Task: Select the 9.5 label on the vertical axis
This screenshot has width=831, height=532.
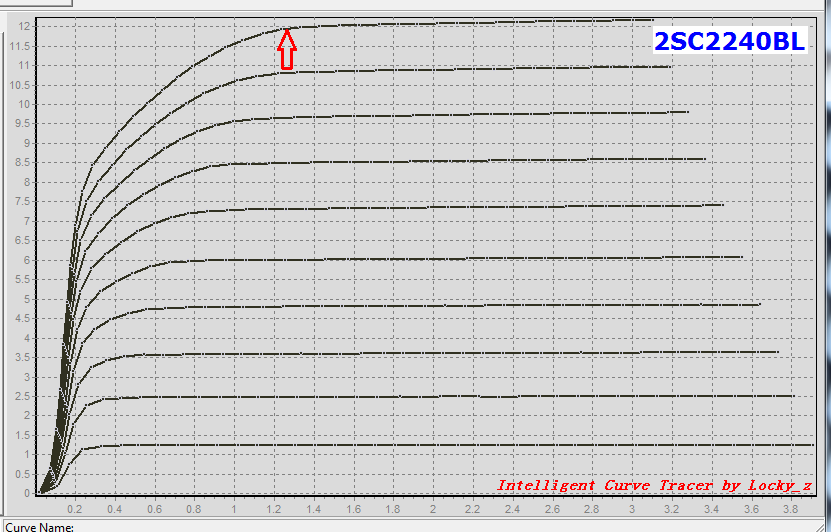Action: click(24, 124)
